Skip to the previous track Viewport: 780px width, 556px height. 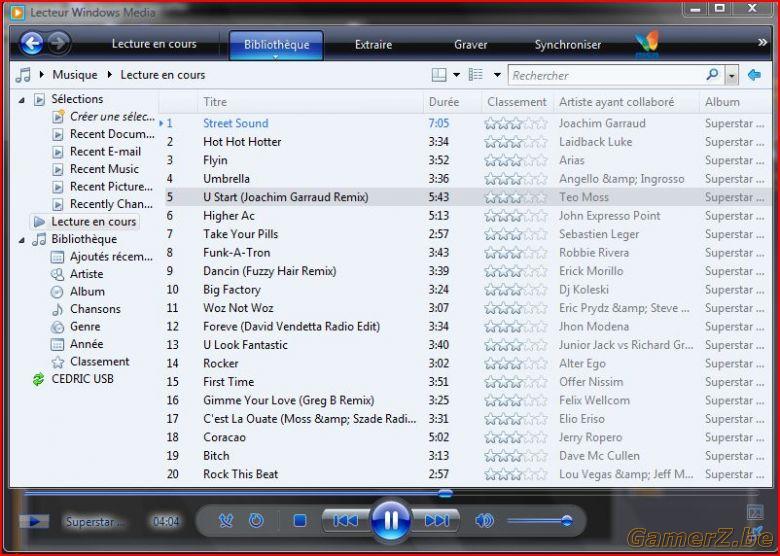click(x=346, y=521)
